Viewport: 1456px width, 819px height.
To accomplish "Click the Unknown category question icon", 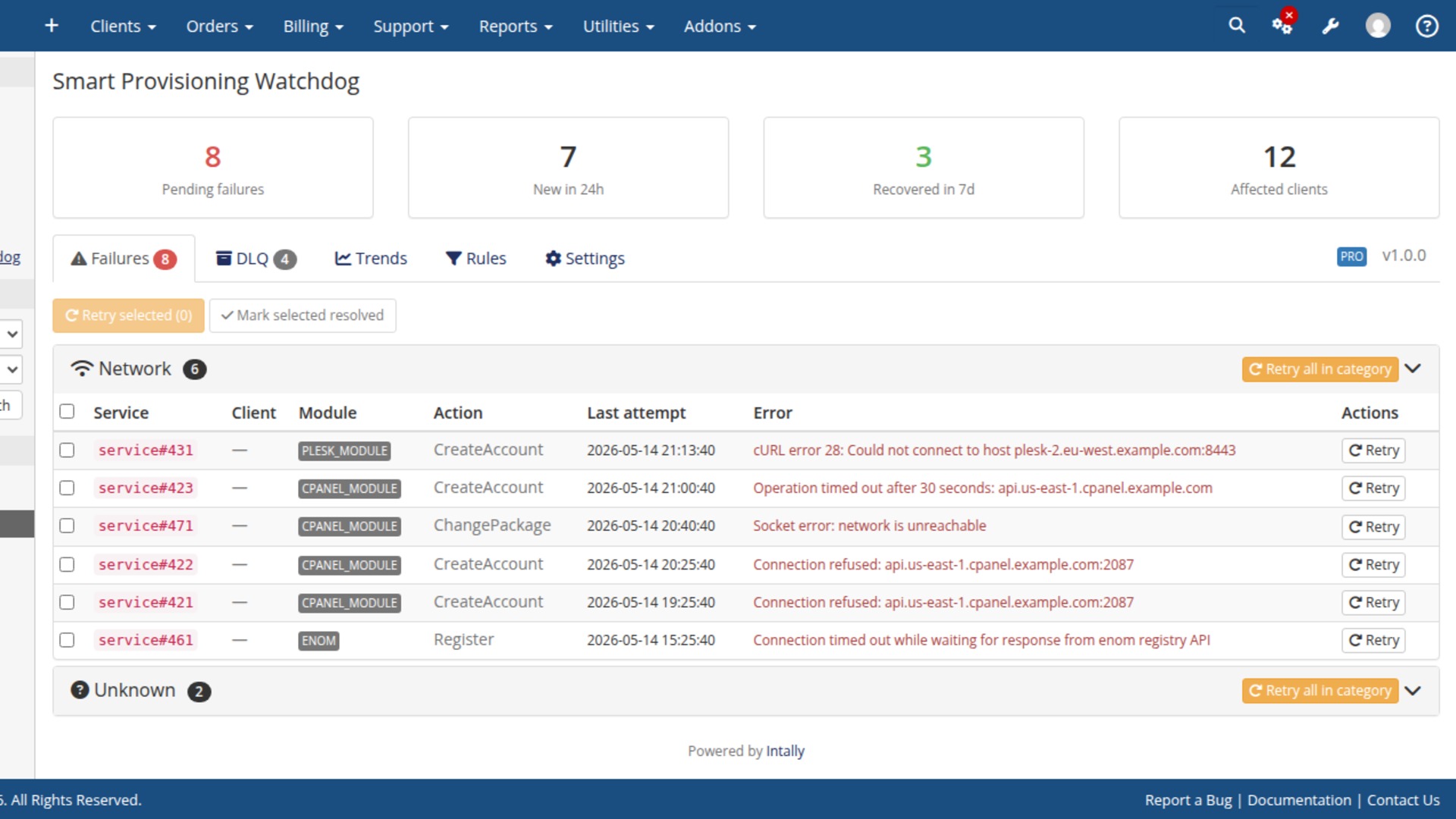I will tap(80, 690).
